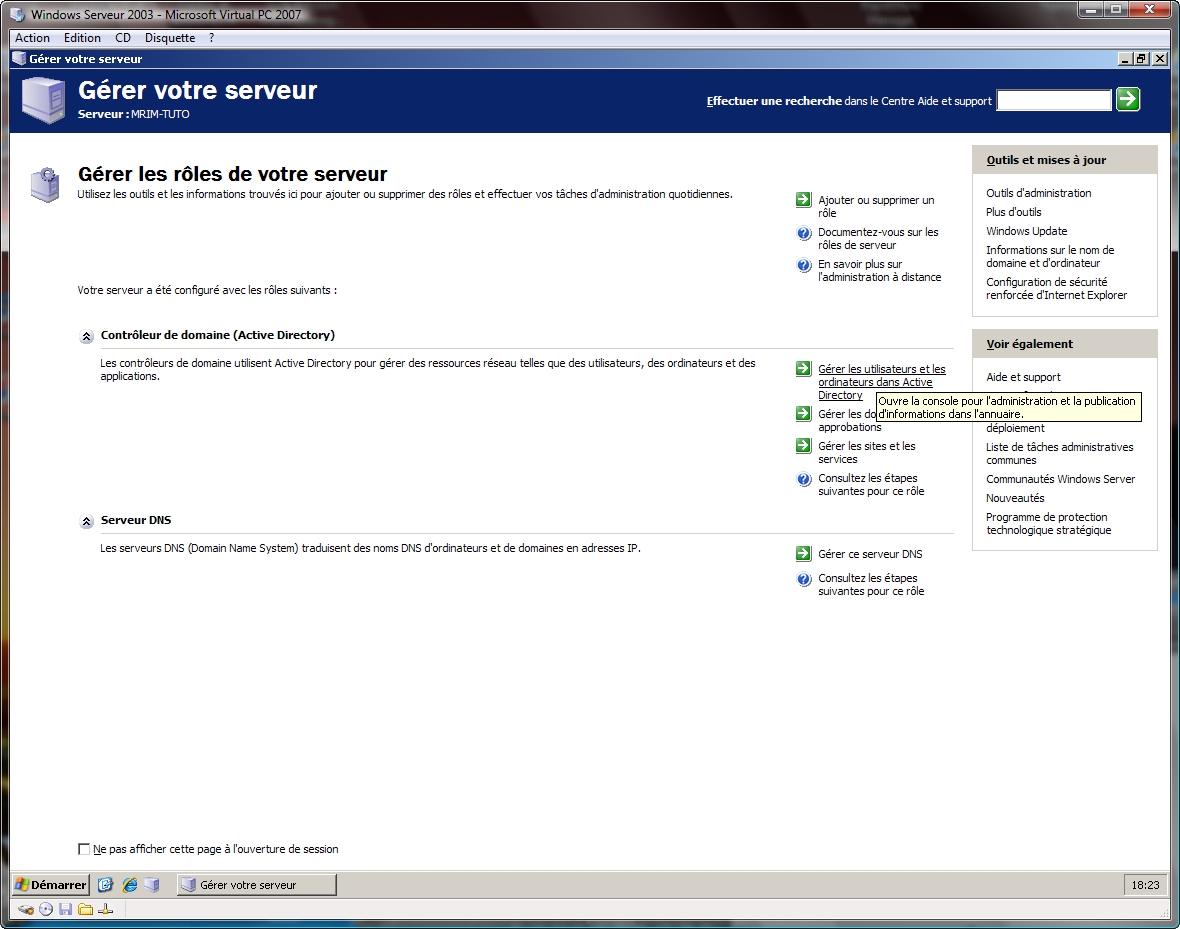1180x929 pixels.
Task: Click Gérer les sites et les services link
Action: [867, 452]
